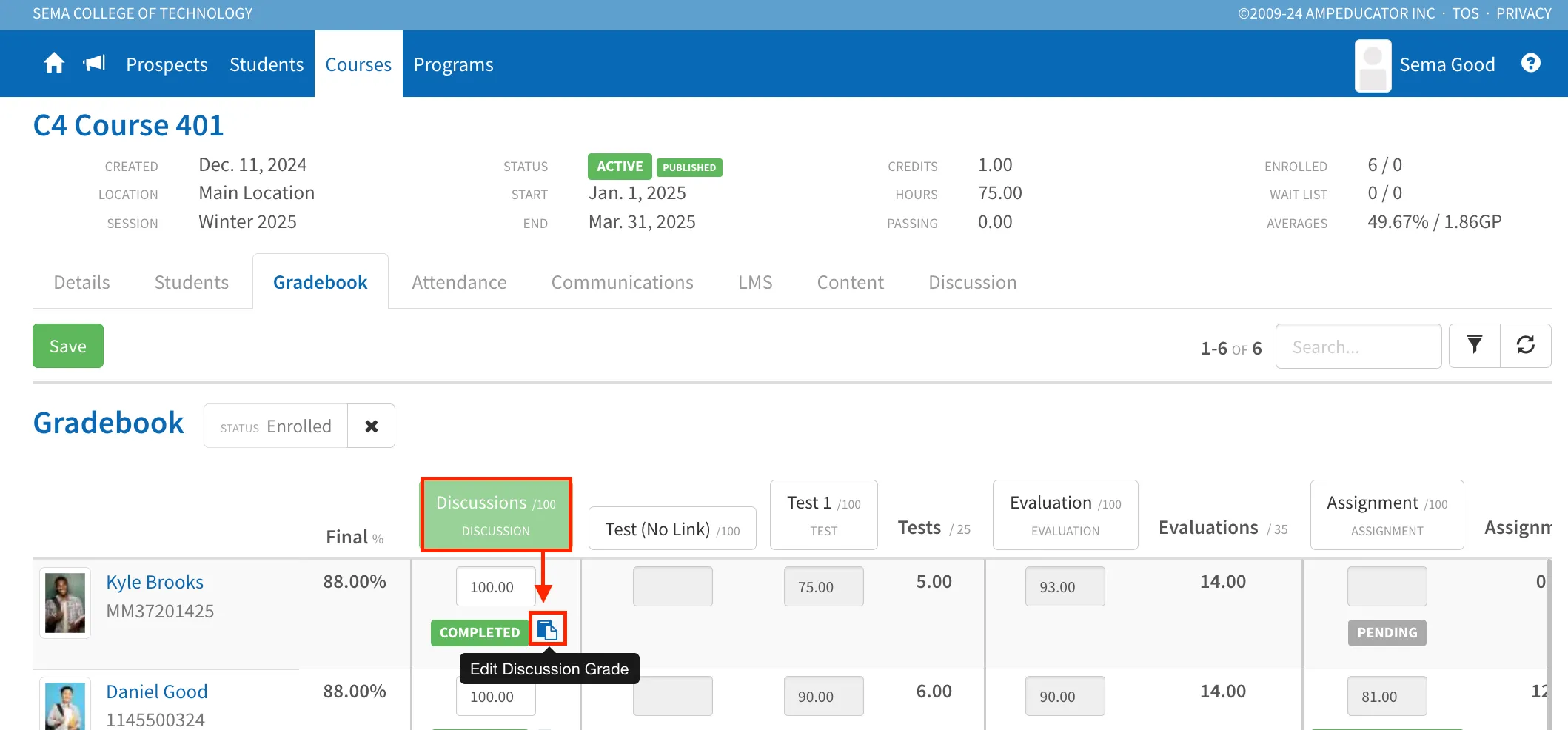Screen dimensions: 1568x730
Task: Click Daniel Good Test 1 grade 90.00
Action: [x=824, y=696]
